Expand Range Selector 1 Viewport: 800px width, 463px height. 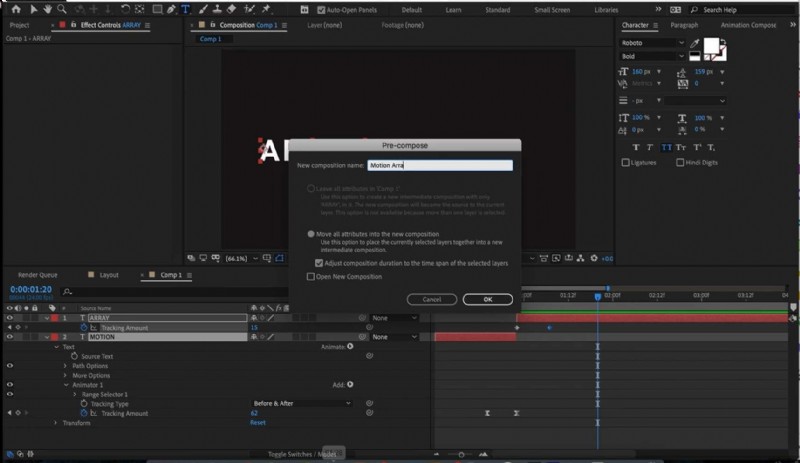(x=75, y=394)
